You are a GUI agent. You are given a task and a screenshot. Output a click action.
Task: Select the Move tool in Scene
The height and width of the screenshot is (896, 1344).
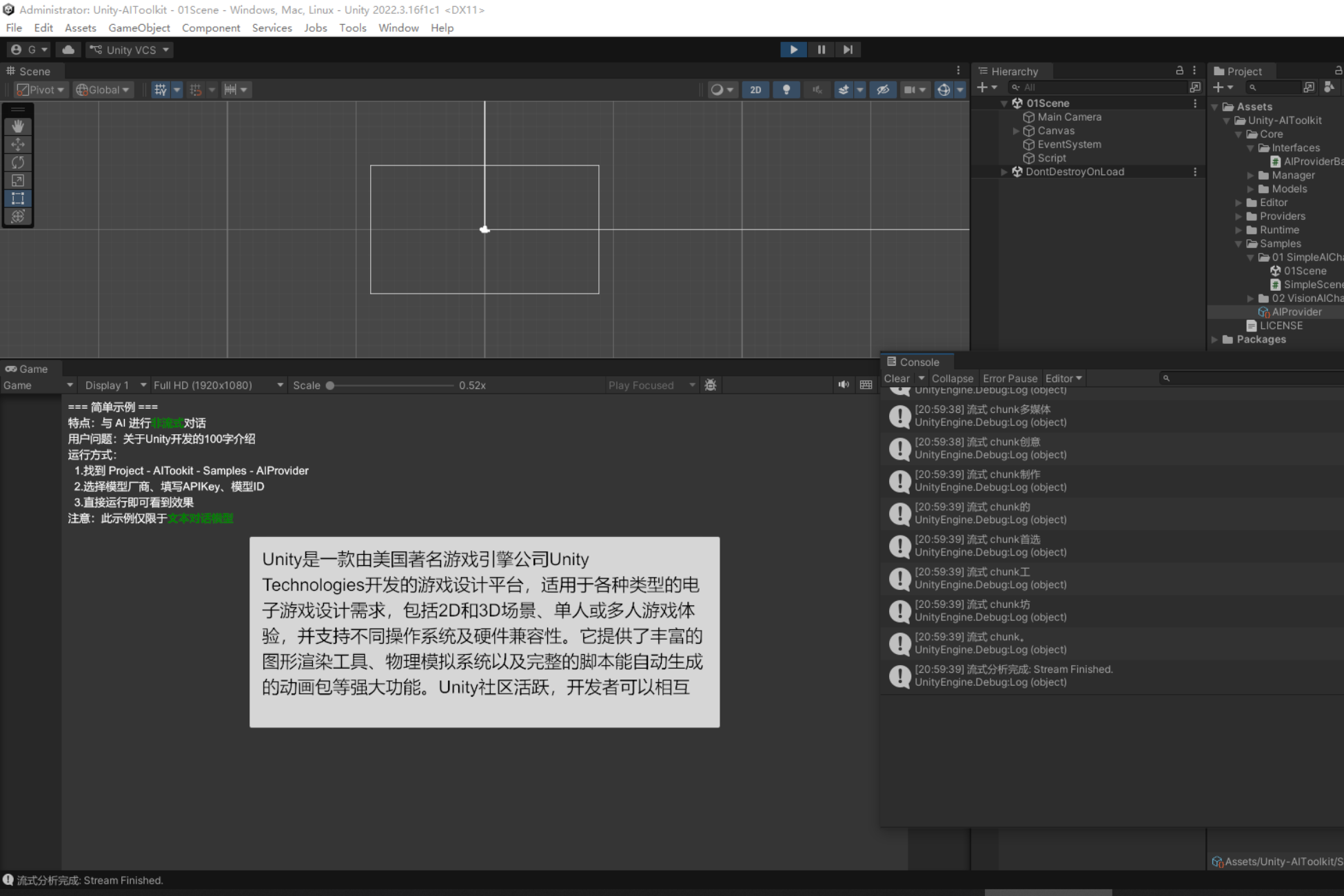tap(18, 144)
